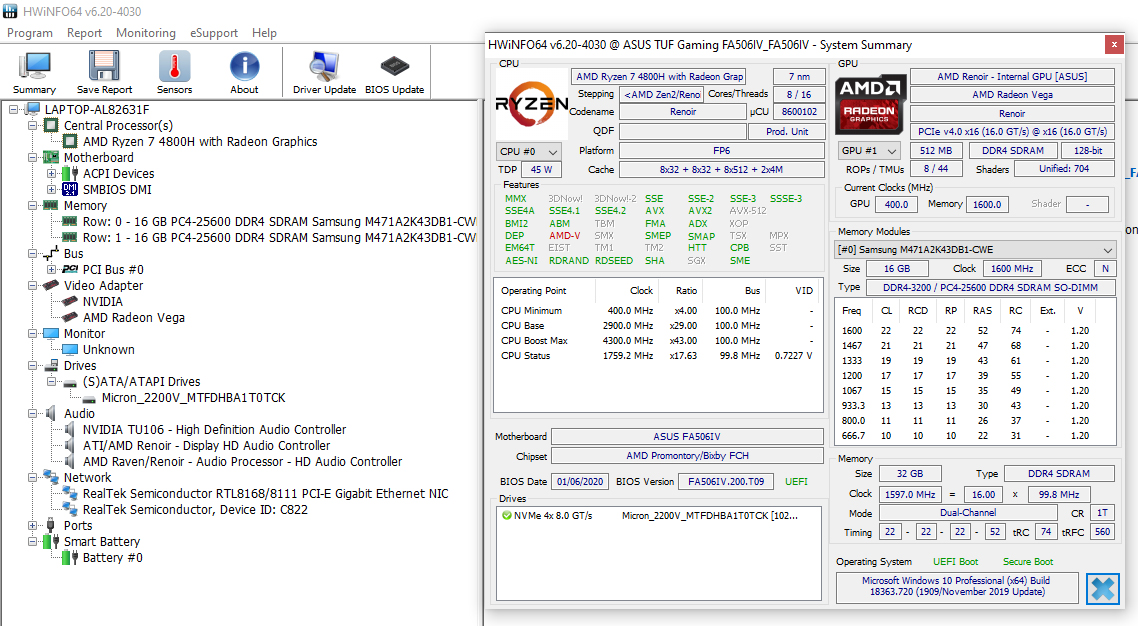Click the Micron_2200V drive icon in tree
This screenshot has height=626, width=1138.
pyautogui.click(x=89, y=398)
